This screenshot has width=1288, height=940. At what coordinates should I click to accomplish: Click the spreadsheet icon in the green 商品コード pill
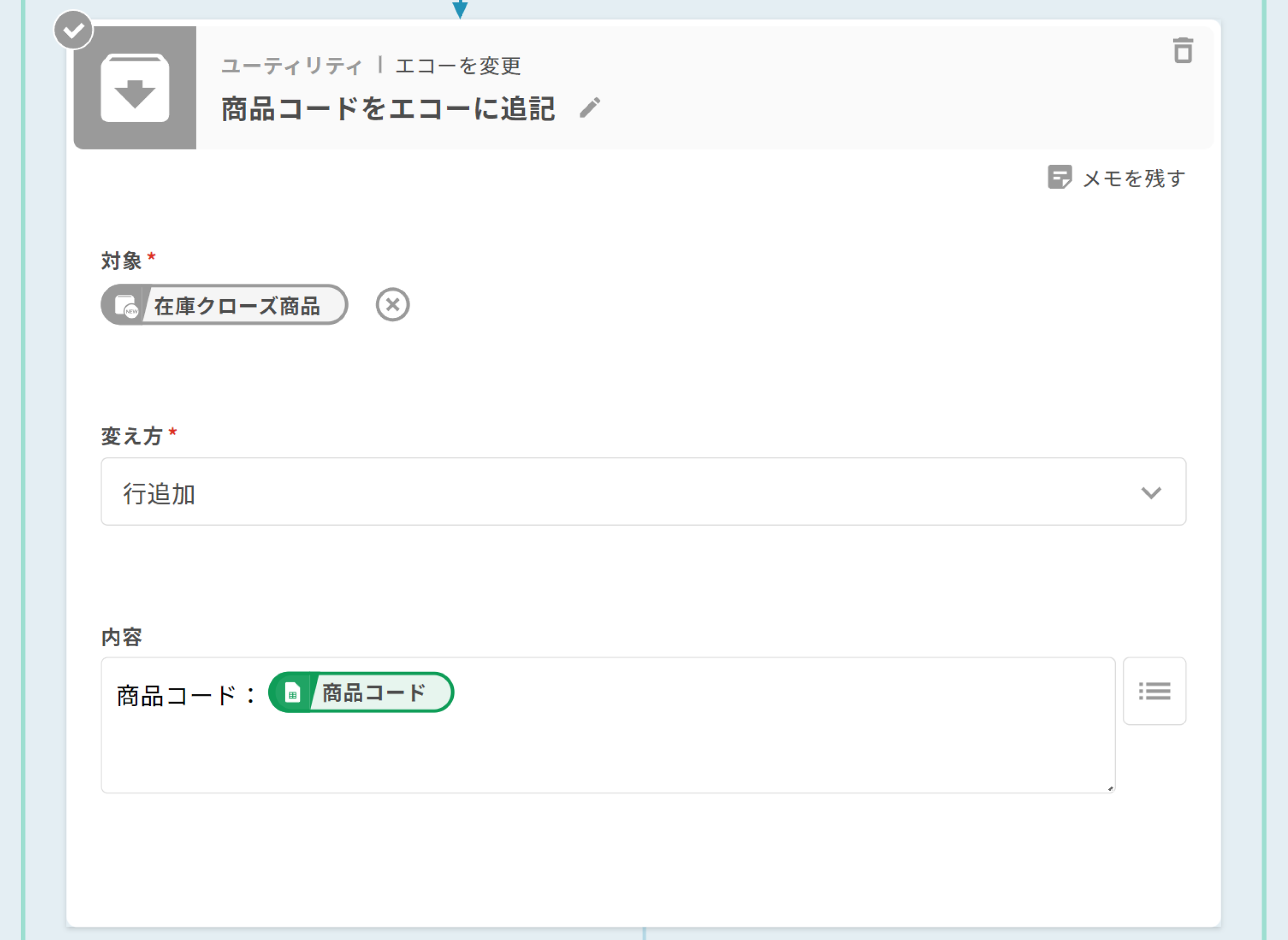[292, 693]
